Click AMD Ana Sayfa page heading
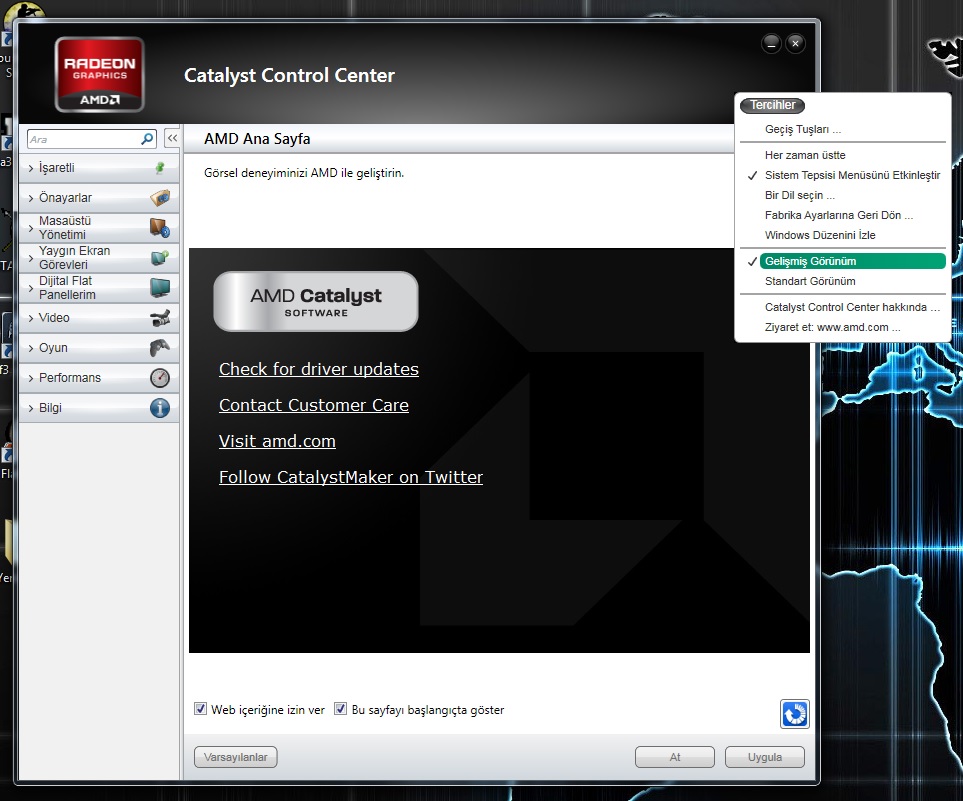Viewport: 963px width, 801px height. (x=257, y=139)
